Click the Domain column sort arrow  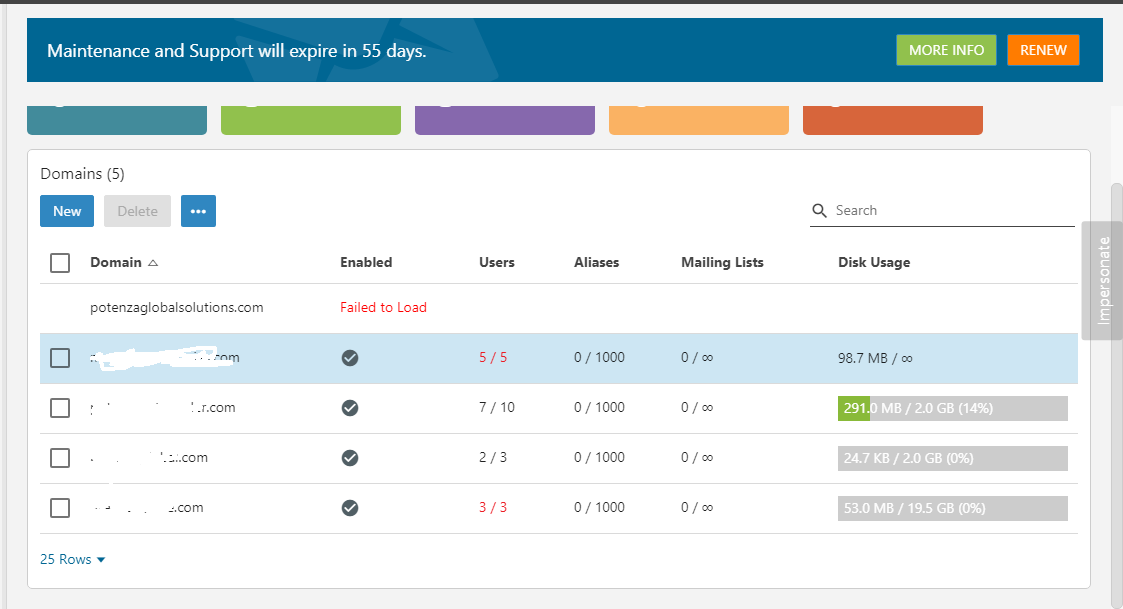(x=153, y=263)
